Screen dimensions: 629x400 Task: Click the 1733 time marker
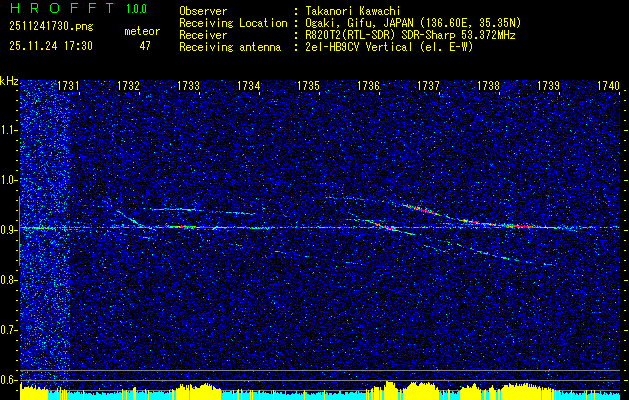tap(189, 86)
